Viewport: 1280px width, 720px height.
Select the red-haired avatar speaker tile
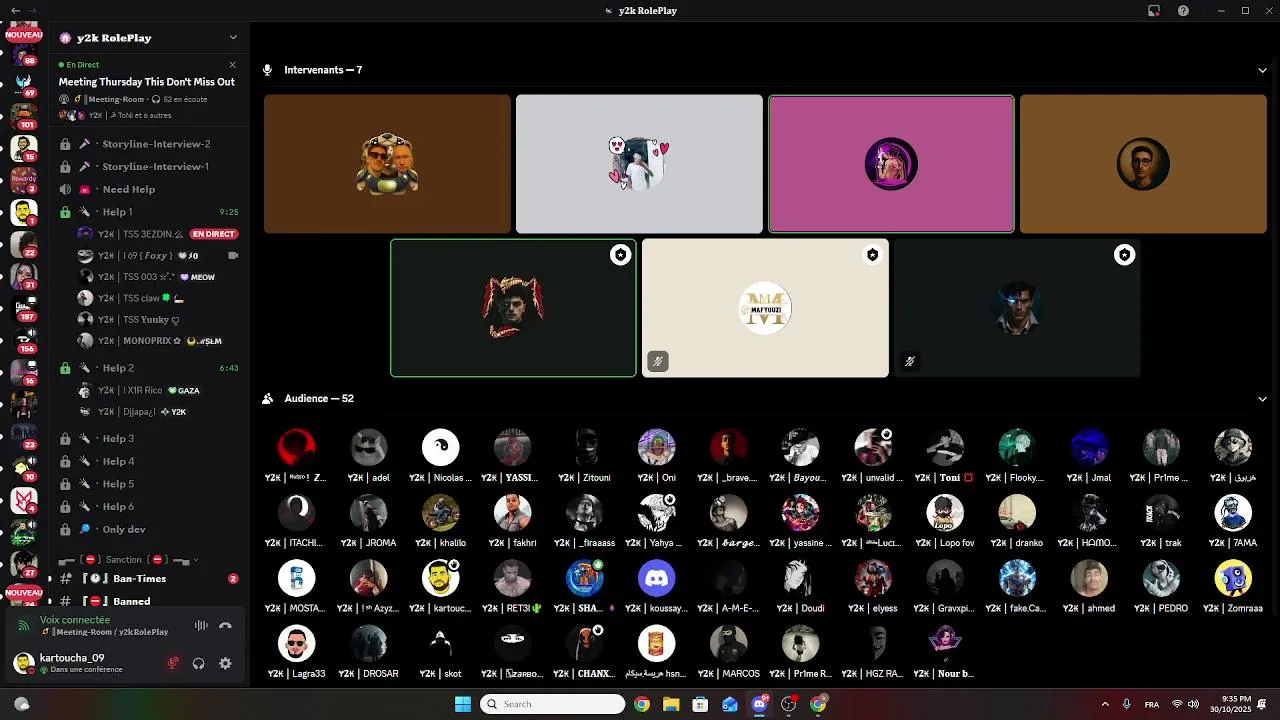[513, 308]
